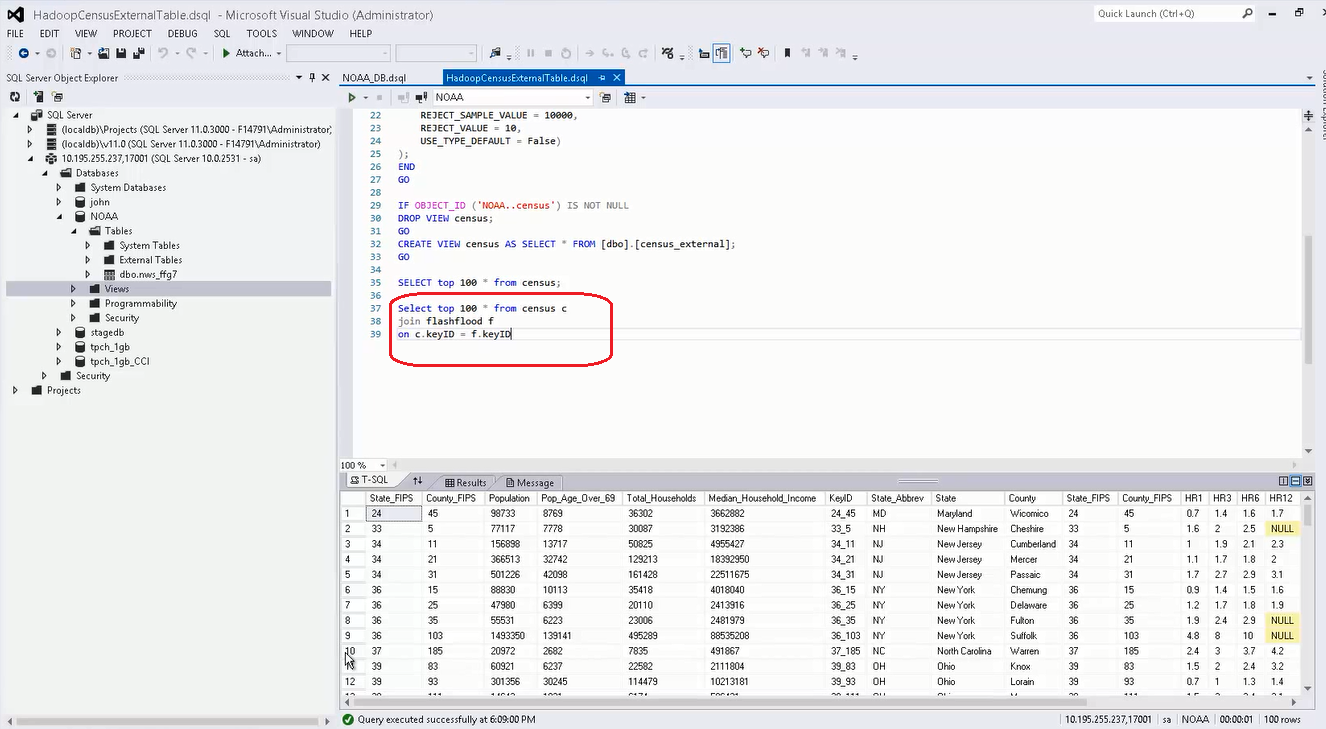Expand the Programmability folder node

[73, 303]
